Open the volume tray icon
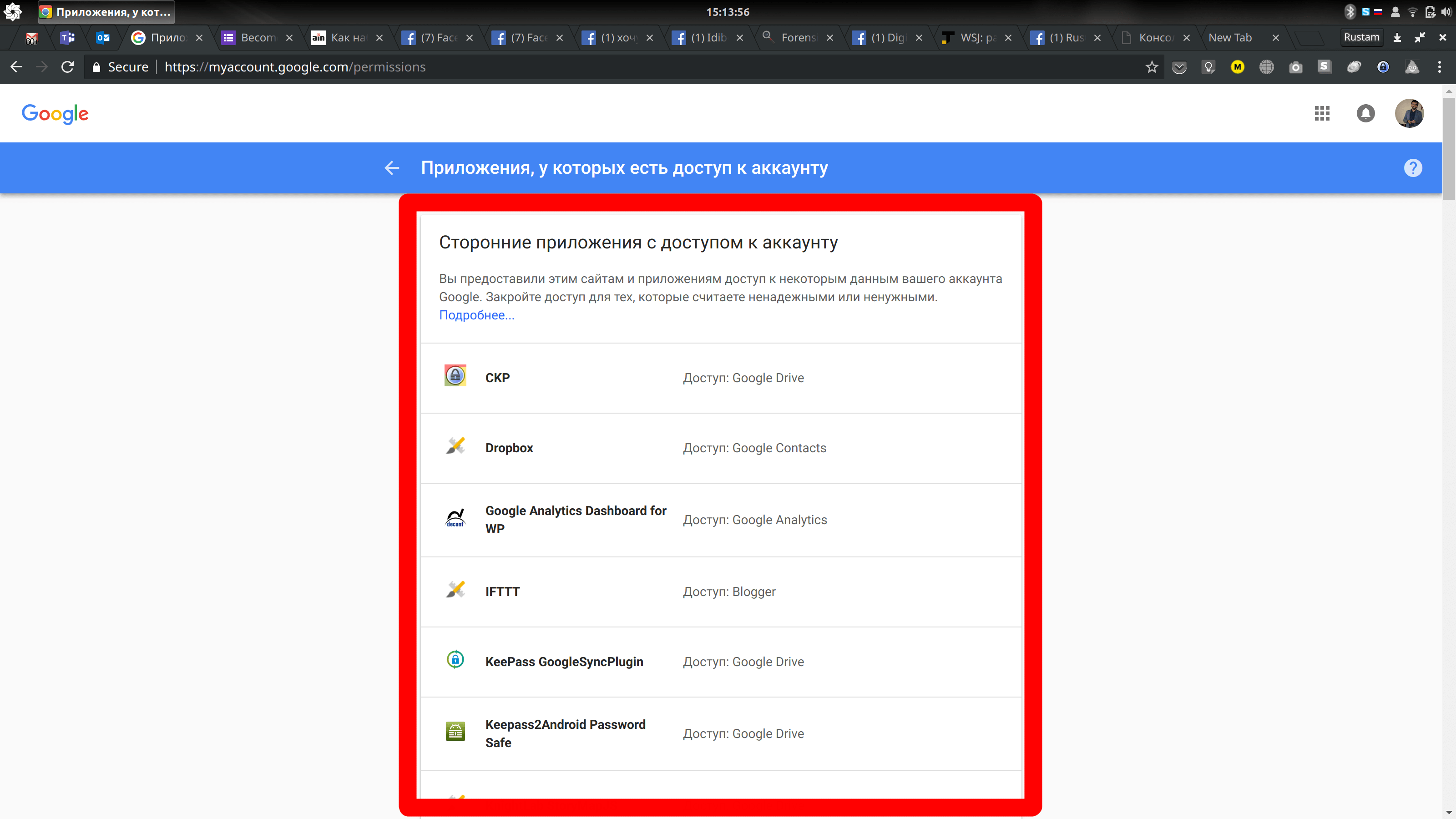The width and height of the screenshot is (1456, 819). [x=1446, y=12]
